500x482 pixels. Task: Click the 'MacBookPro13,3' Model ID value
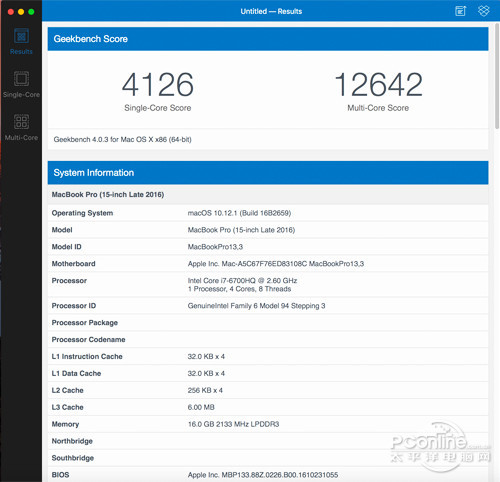tap(215, 247)
